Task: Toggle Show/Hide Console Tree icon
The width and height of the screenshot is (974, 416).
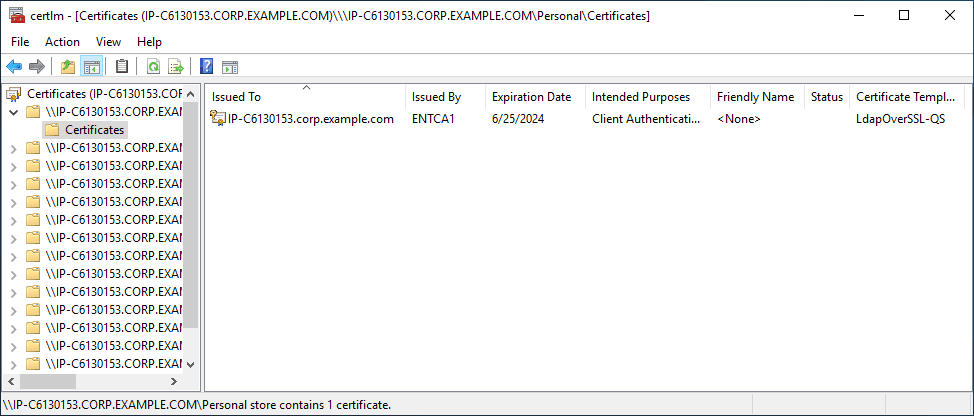Action: click(91, 66)
